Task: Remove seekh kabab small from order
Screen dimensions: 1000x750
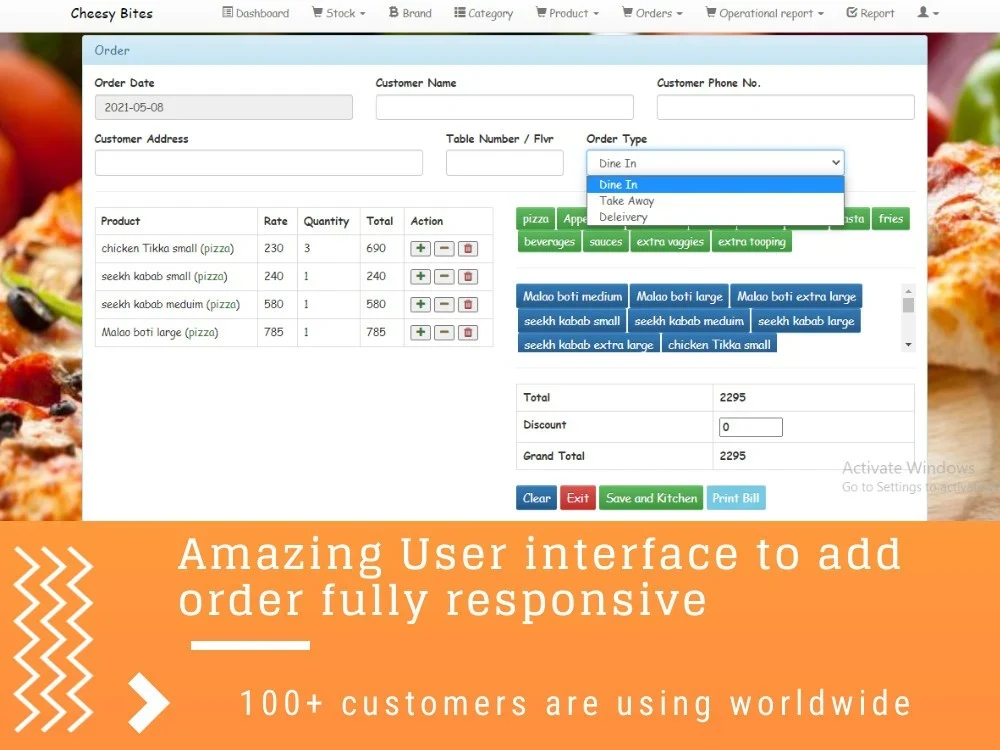Action: [467, 277]
